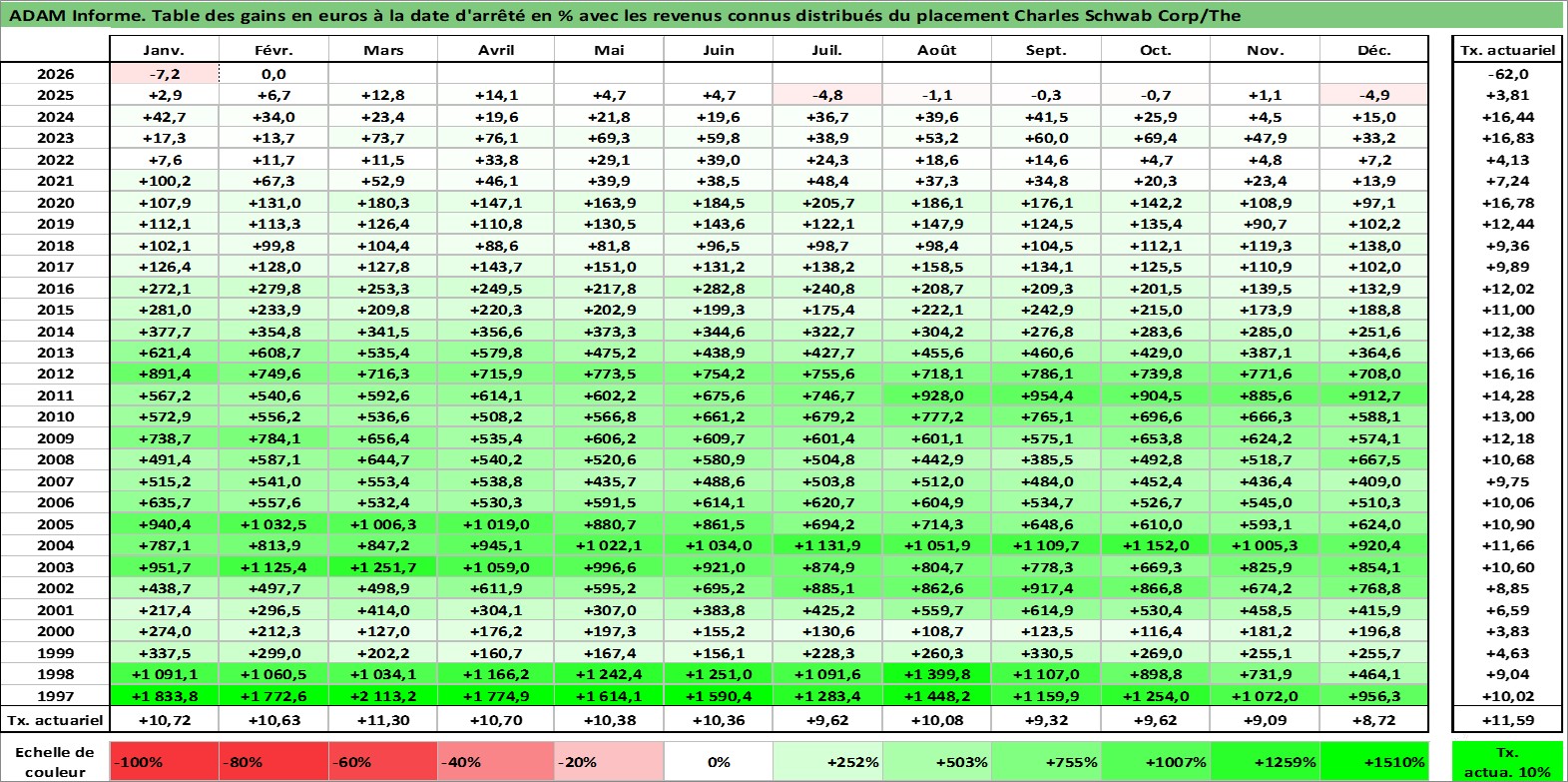Click the Sept. column header

[x=1046, y=50]
